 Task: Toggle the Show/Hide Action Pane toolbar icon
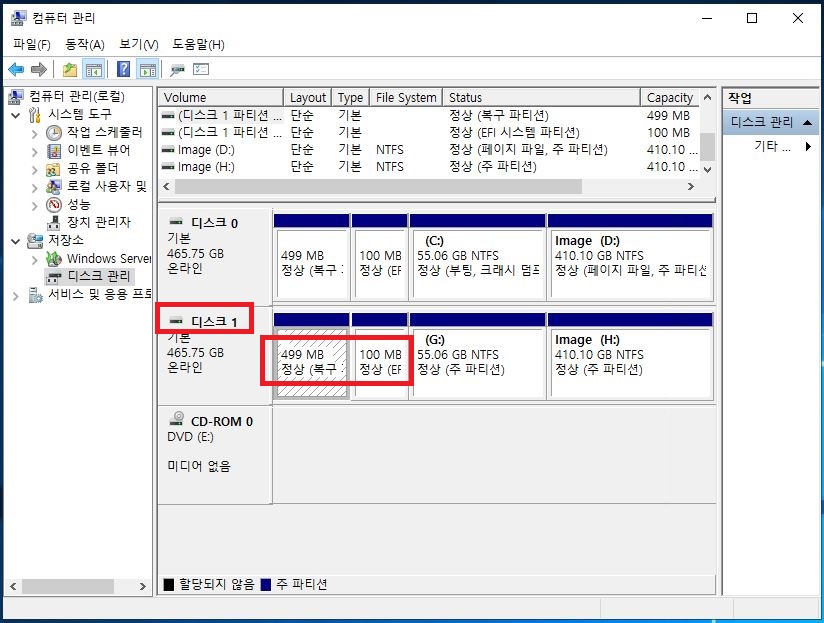point(147,69)
